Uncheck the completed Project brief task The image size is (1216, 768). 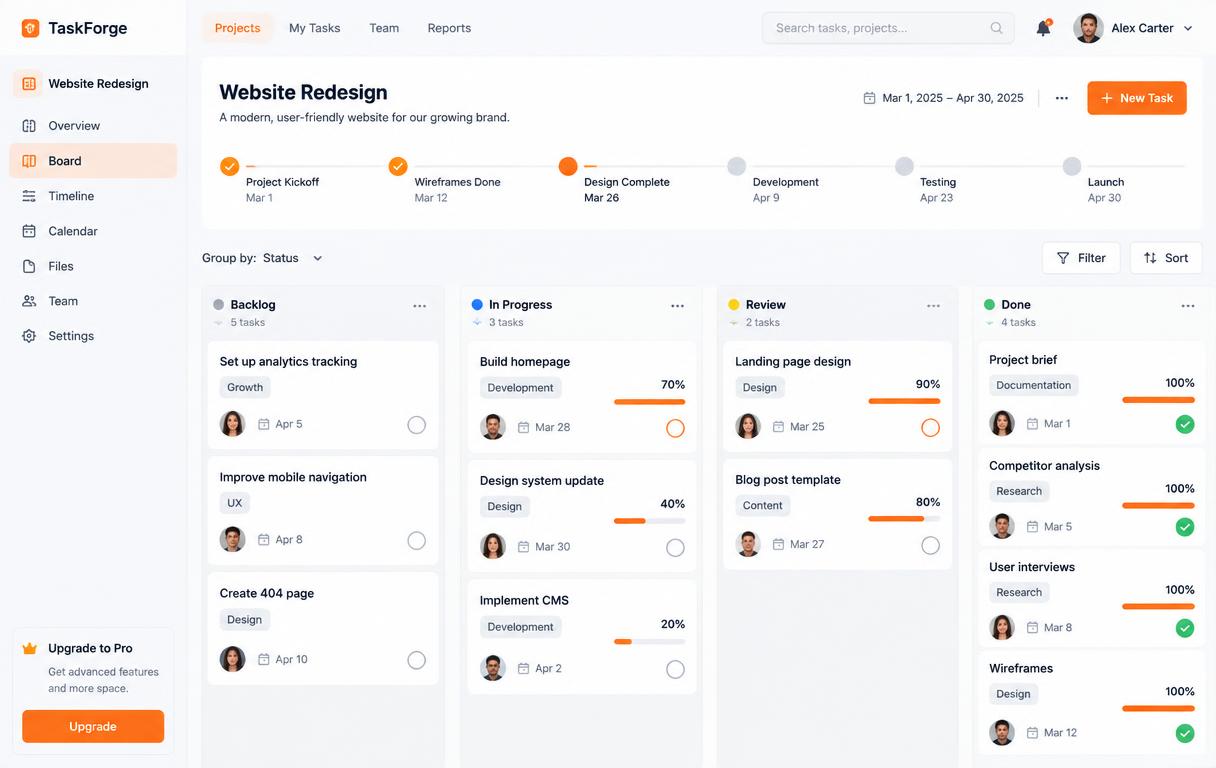point(1185,425)
